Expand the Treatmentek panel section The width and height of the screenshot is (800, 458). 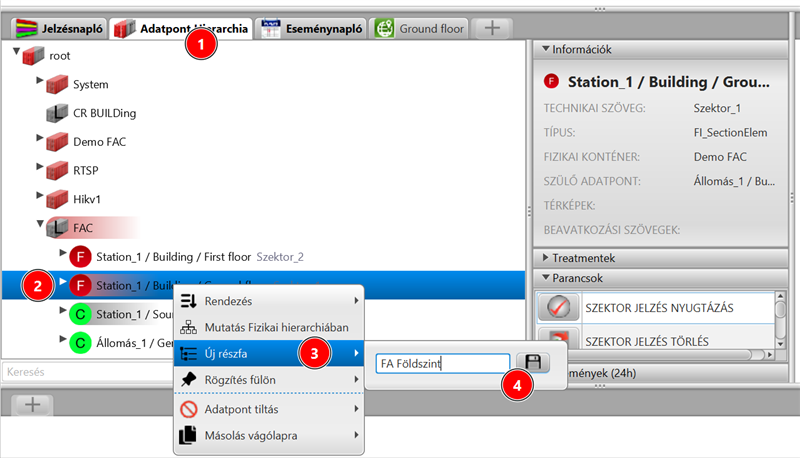click(546, 258)
